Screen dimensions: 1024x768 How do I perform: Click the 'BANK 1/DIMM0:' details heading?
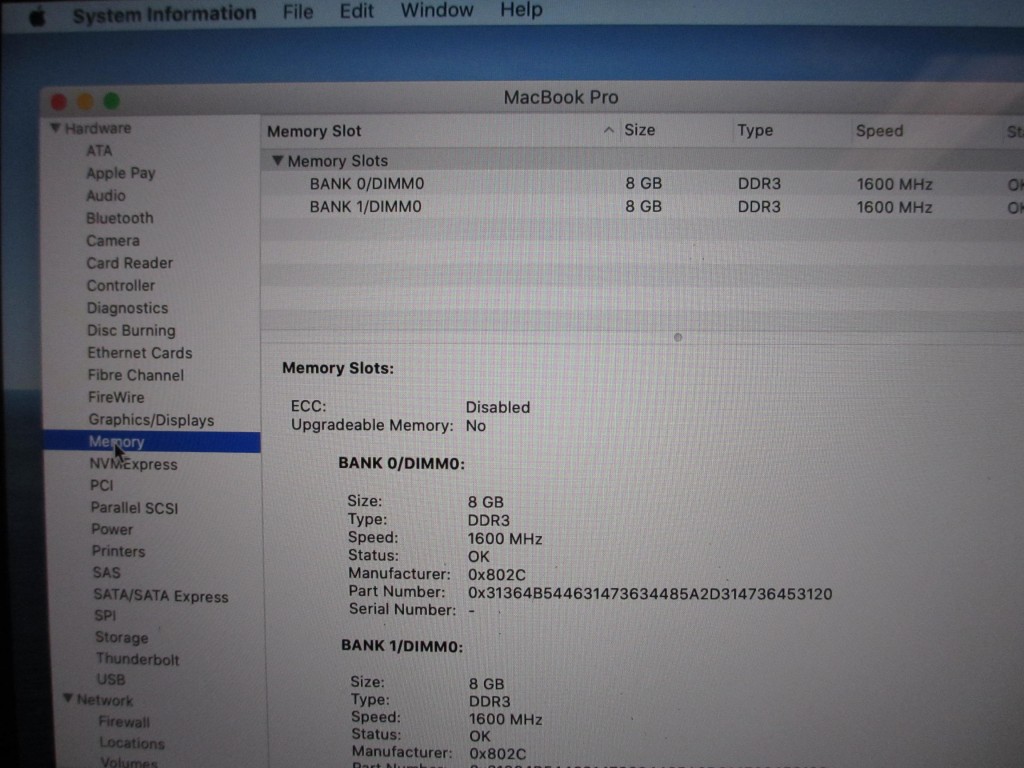[x=402, y=646]
